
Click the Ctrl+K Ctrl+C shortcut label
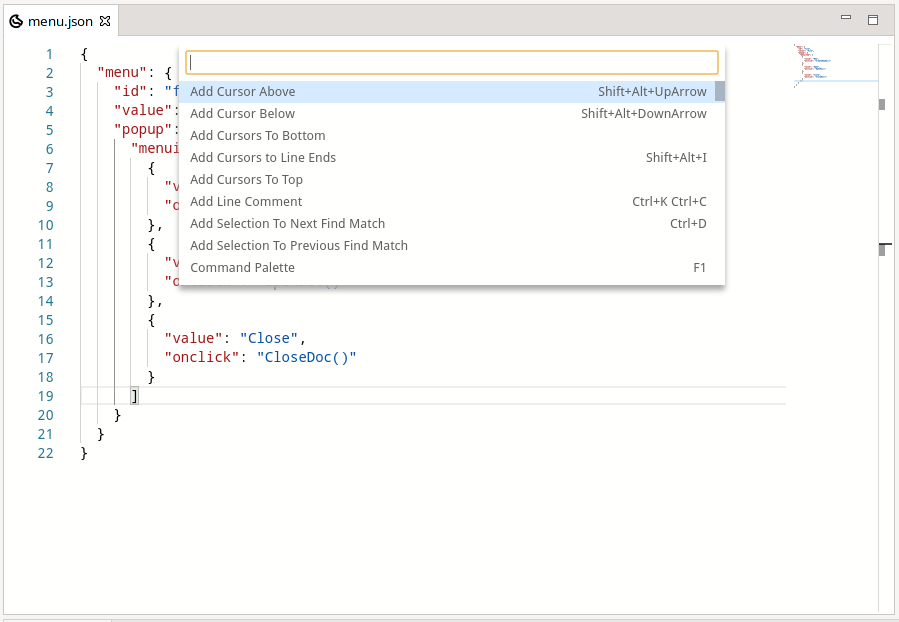(x=669, y=202)
